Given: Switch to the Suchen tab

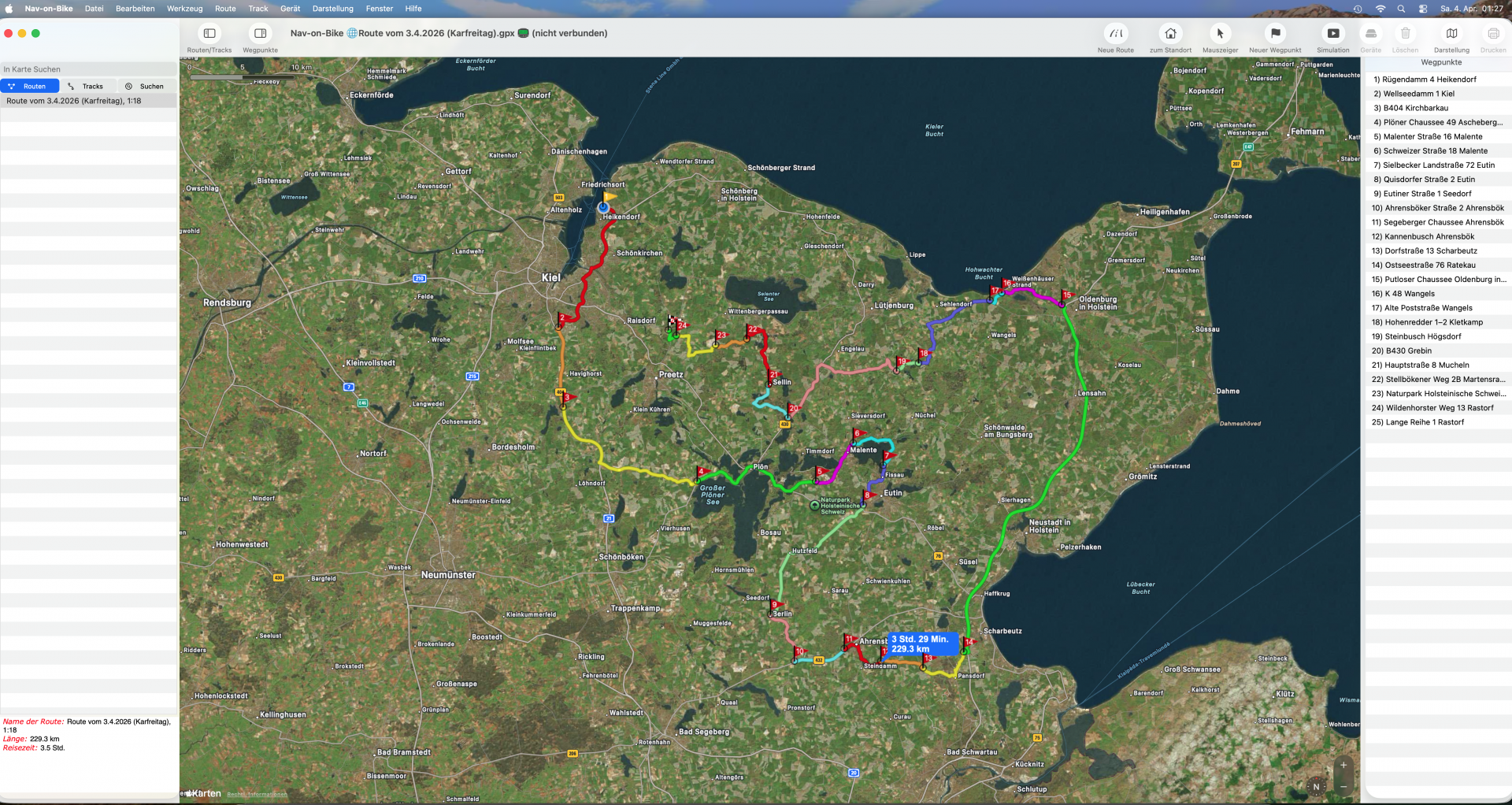Looking at the screenshot, I should (146, 87).
